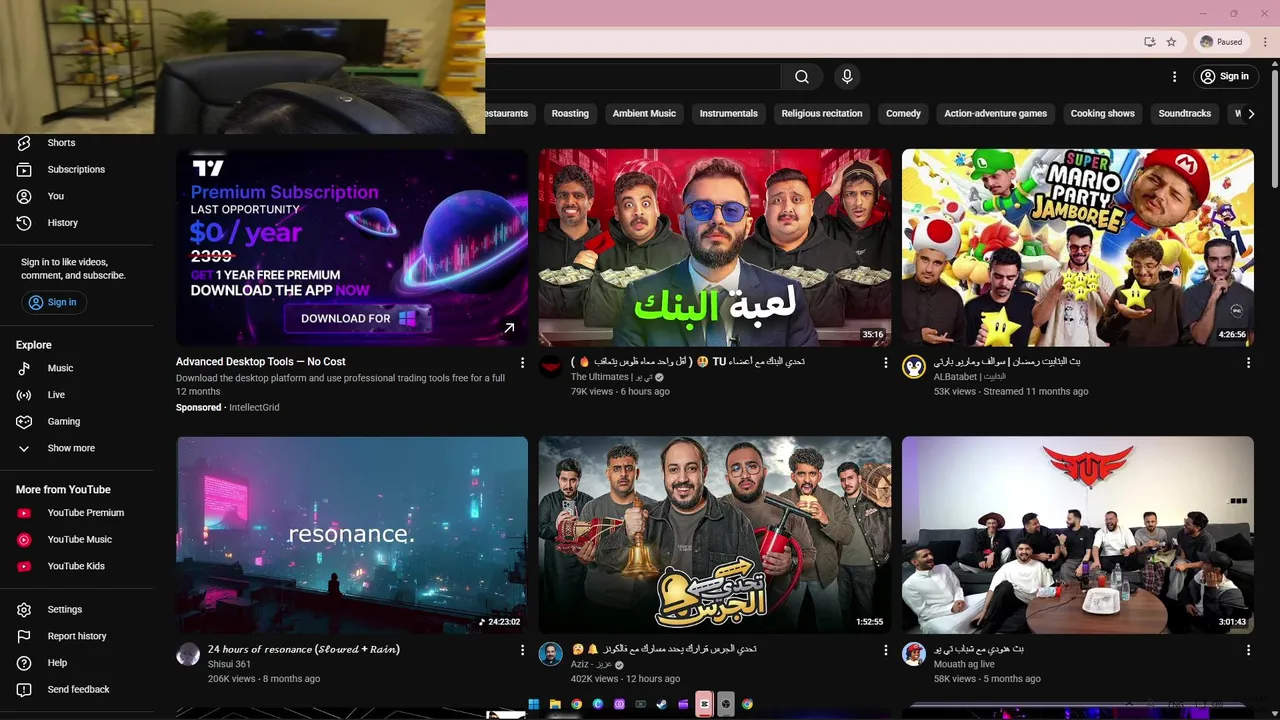Click DOWNLOAD FOR Windows button in ad

358,318
